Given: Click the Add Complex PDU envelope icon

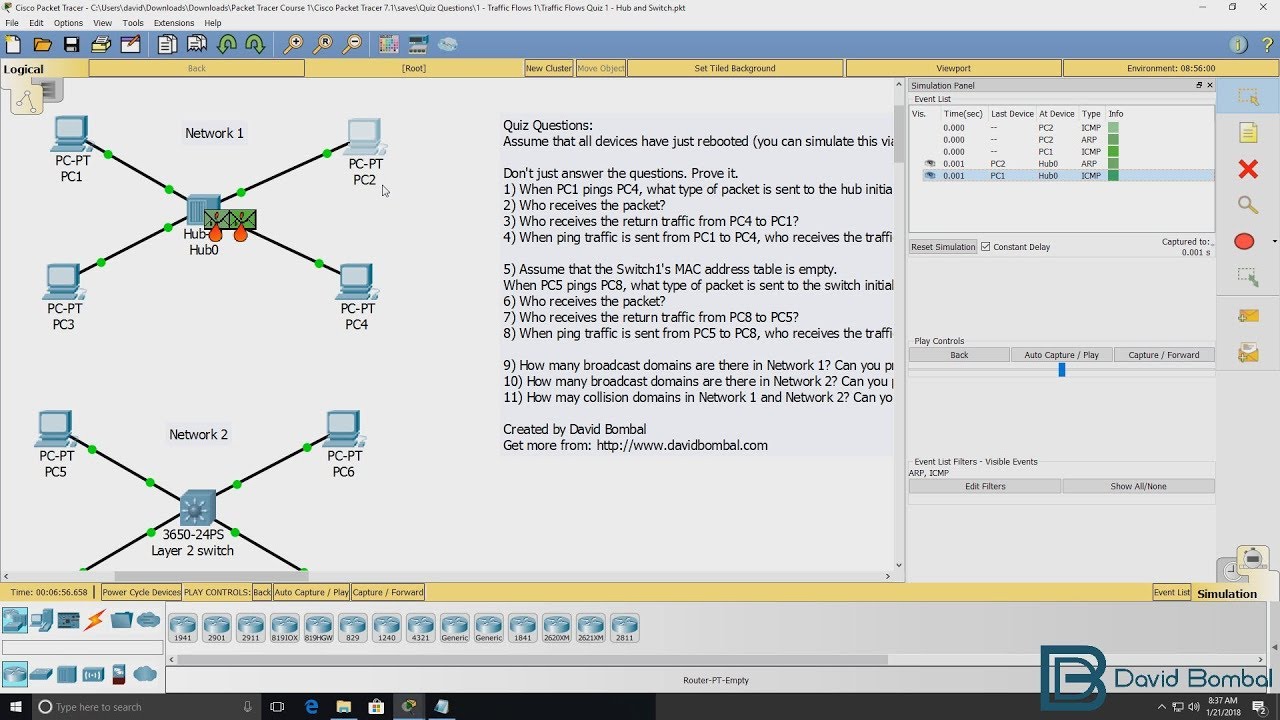Looking at the screenshot, I should click(1248, 353).
